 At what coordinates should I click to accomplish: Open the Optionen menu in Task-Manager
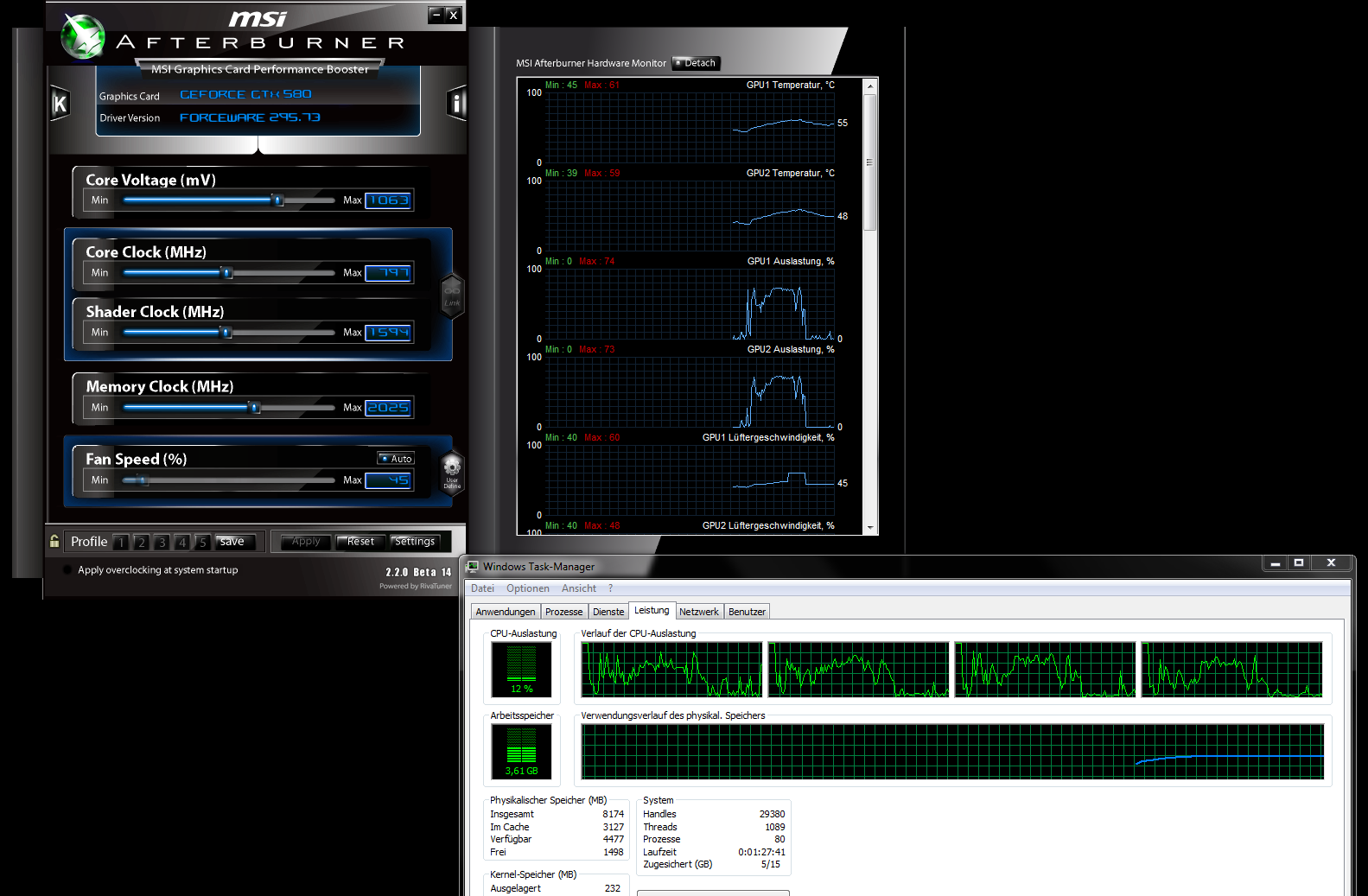(527, 588)
